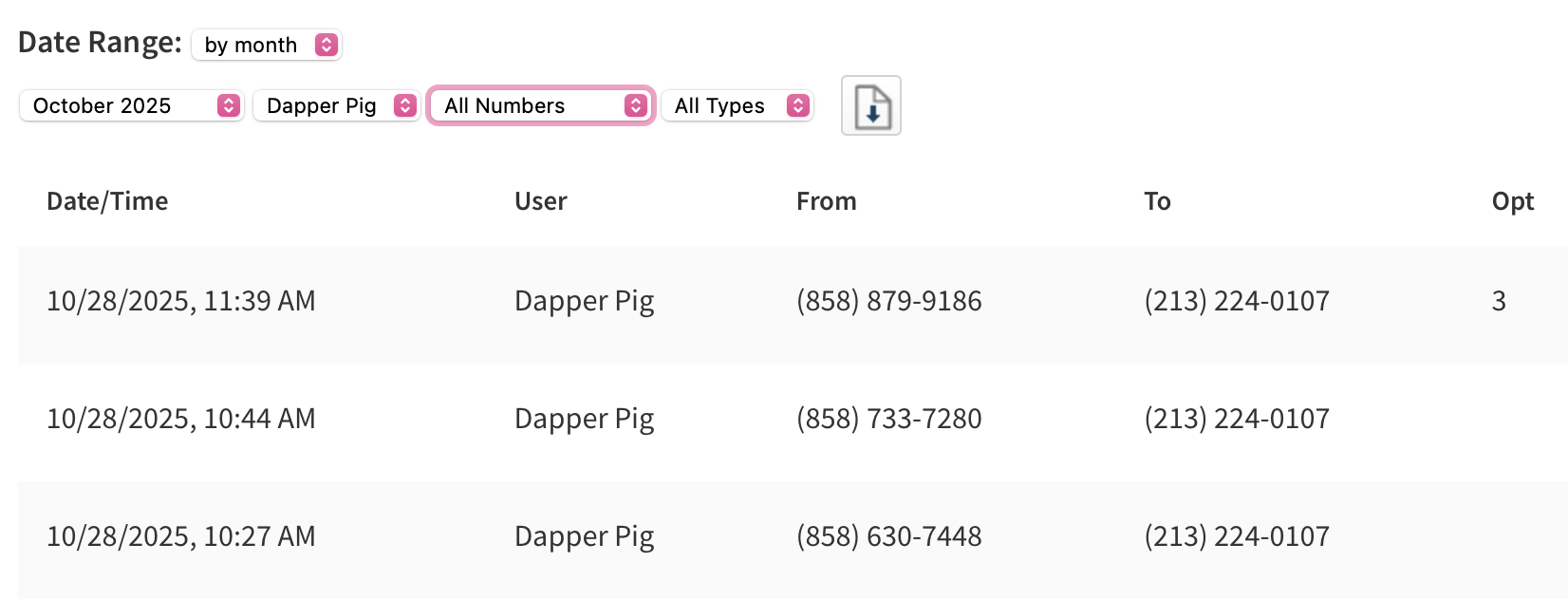
Task: Select the 10:27 AM call row timestamp
Action: click(x=180, y=536)
